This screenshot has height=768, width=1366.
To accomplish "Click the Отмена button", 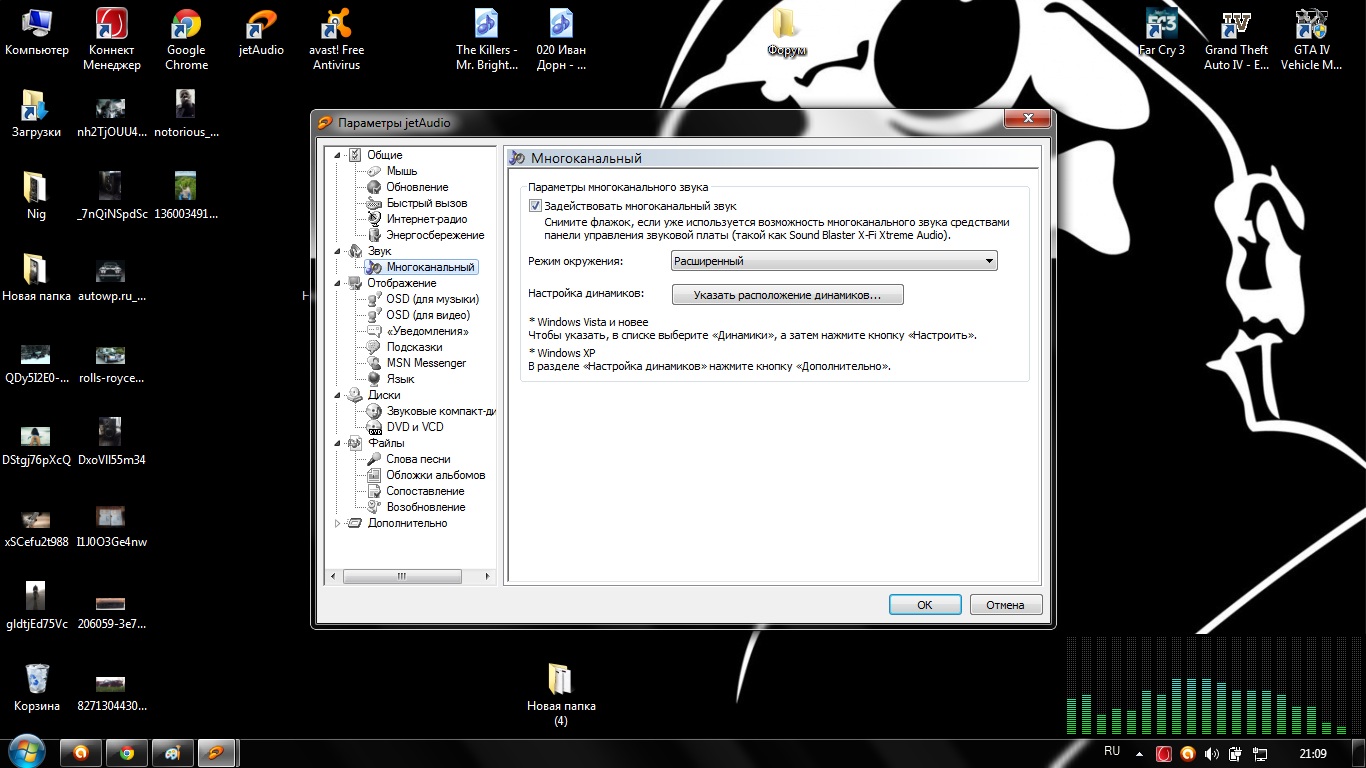I will click(x=1005, y=605).
